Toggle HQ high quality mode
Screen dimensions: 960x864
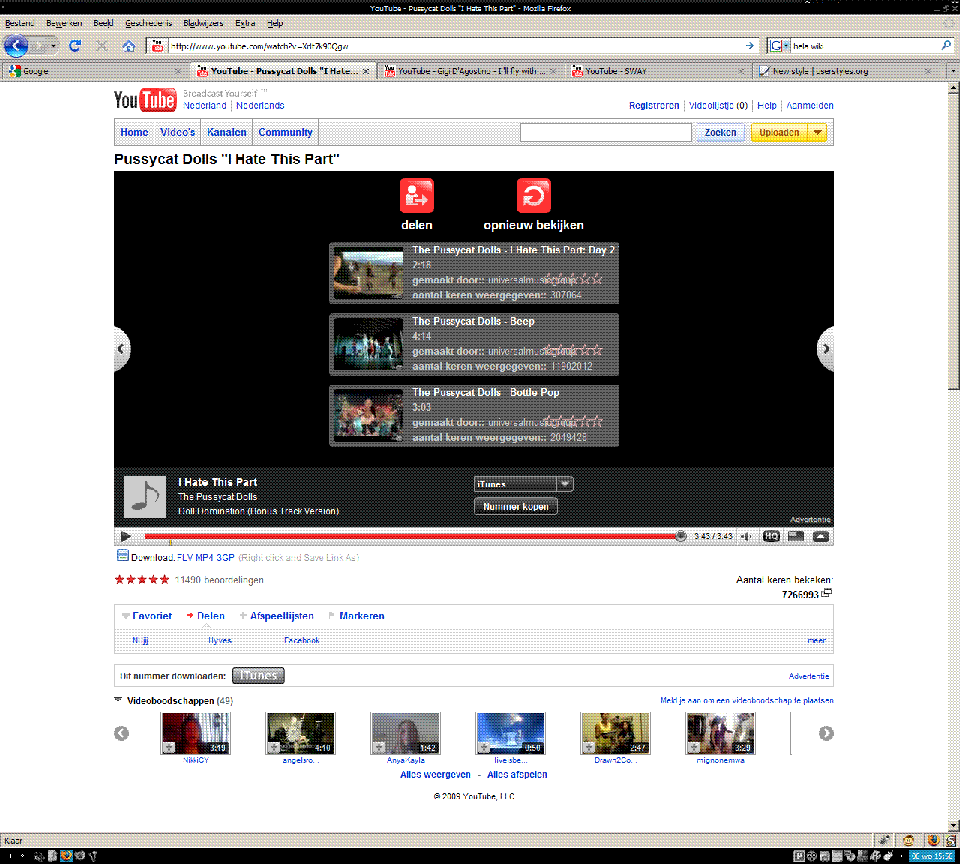coord(771,536)
